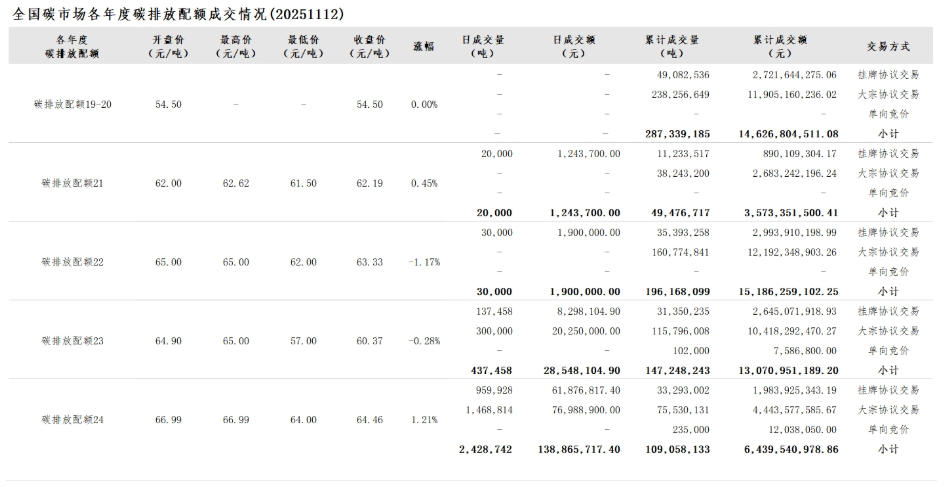Select the 碳排放配额24 row label

coord(72,420)
